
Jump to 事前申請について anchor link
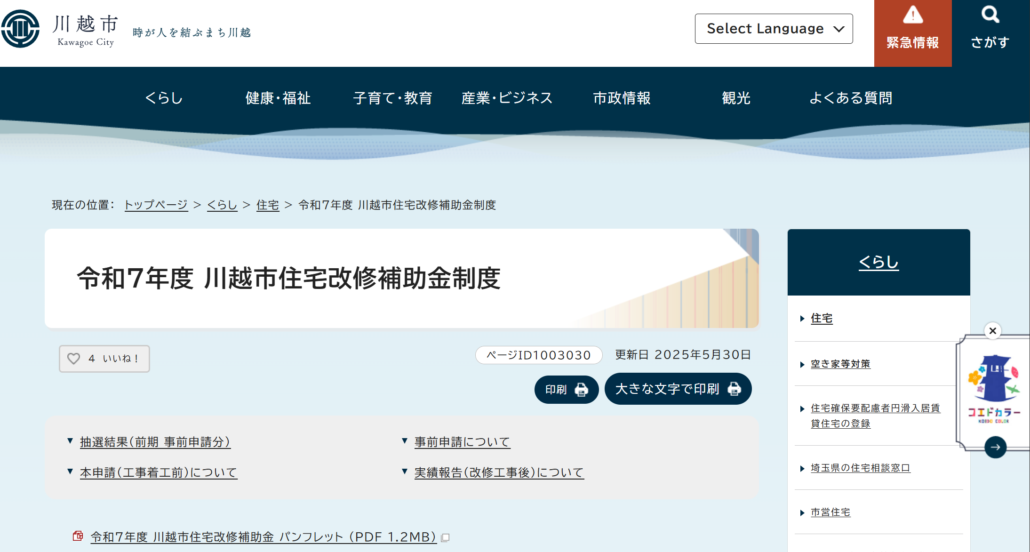[x=462, y=442]
